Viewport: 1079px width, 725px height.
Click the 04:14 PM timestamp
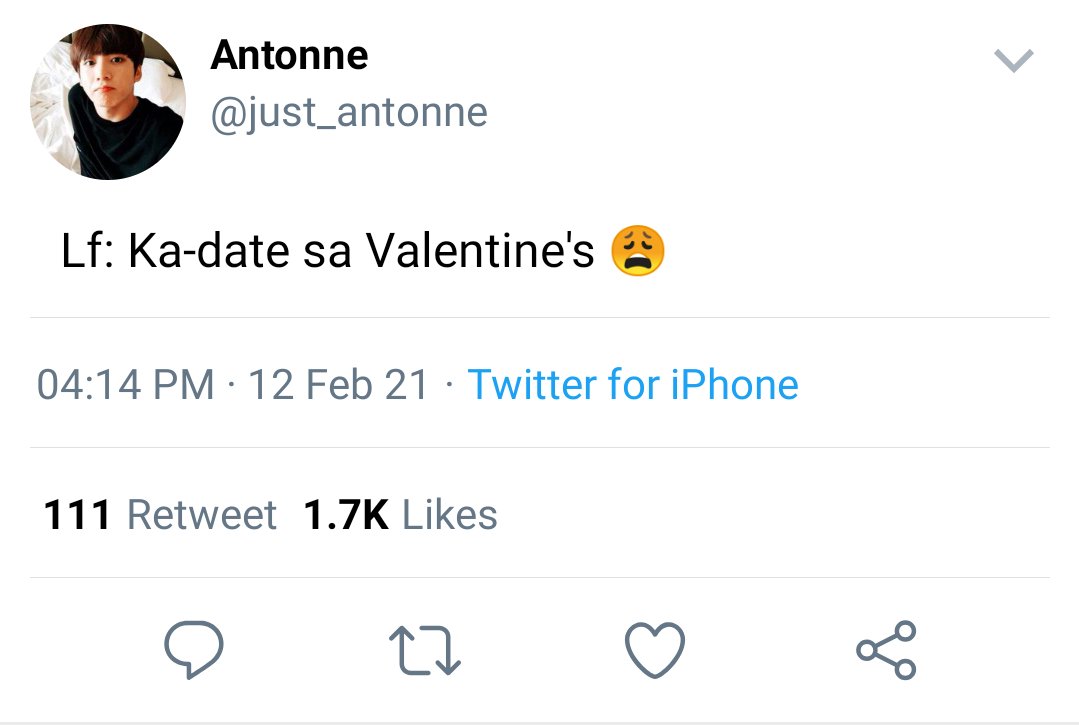pos(125,385)
